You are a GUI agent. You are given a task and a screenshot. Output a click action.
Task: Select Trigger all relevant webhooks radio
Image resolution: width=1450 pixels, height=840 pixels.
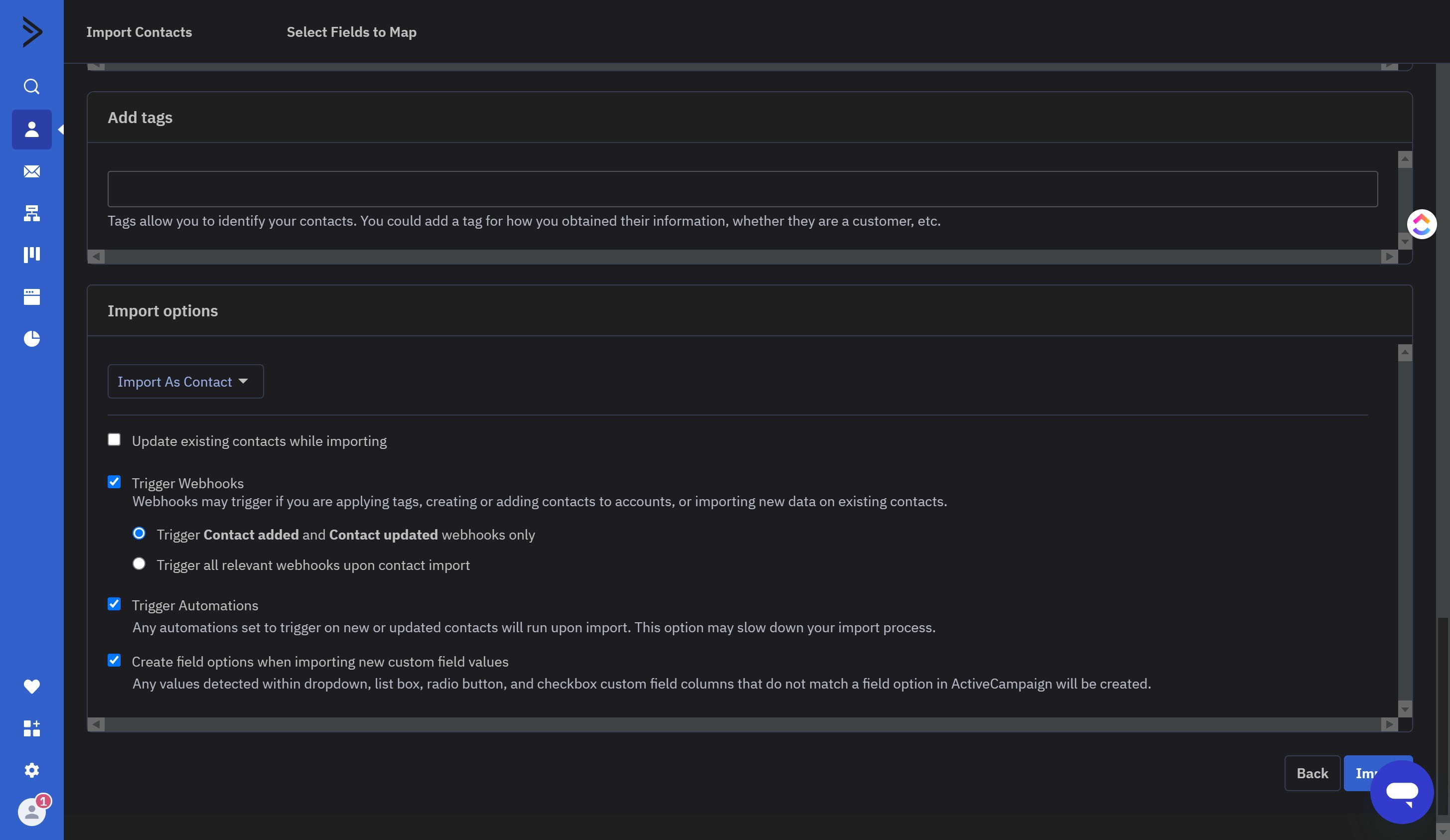[x=139, y=564]
